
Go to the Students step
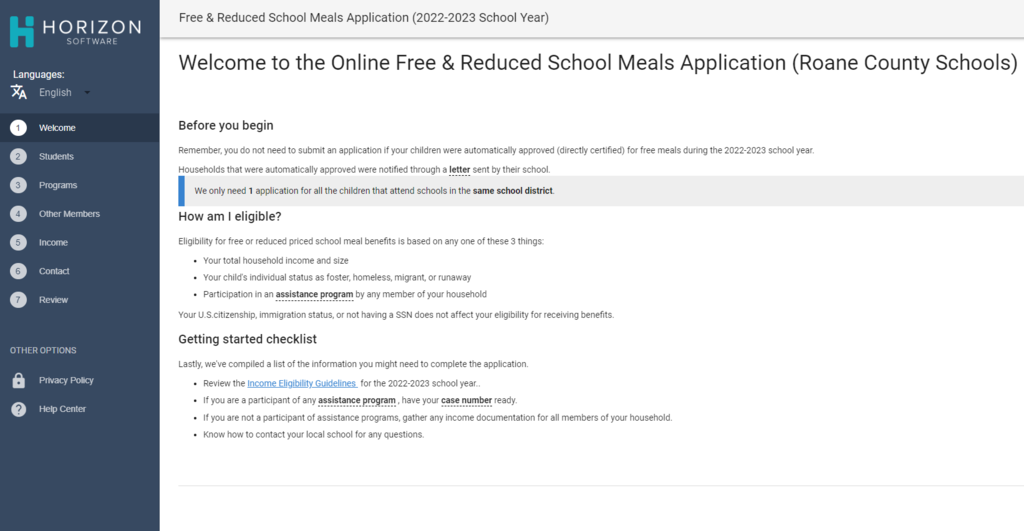(x=56, y=157)
